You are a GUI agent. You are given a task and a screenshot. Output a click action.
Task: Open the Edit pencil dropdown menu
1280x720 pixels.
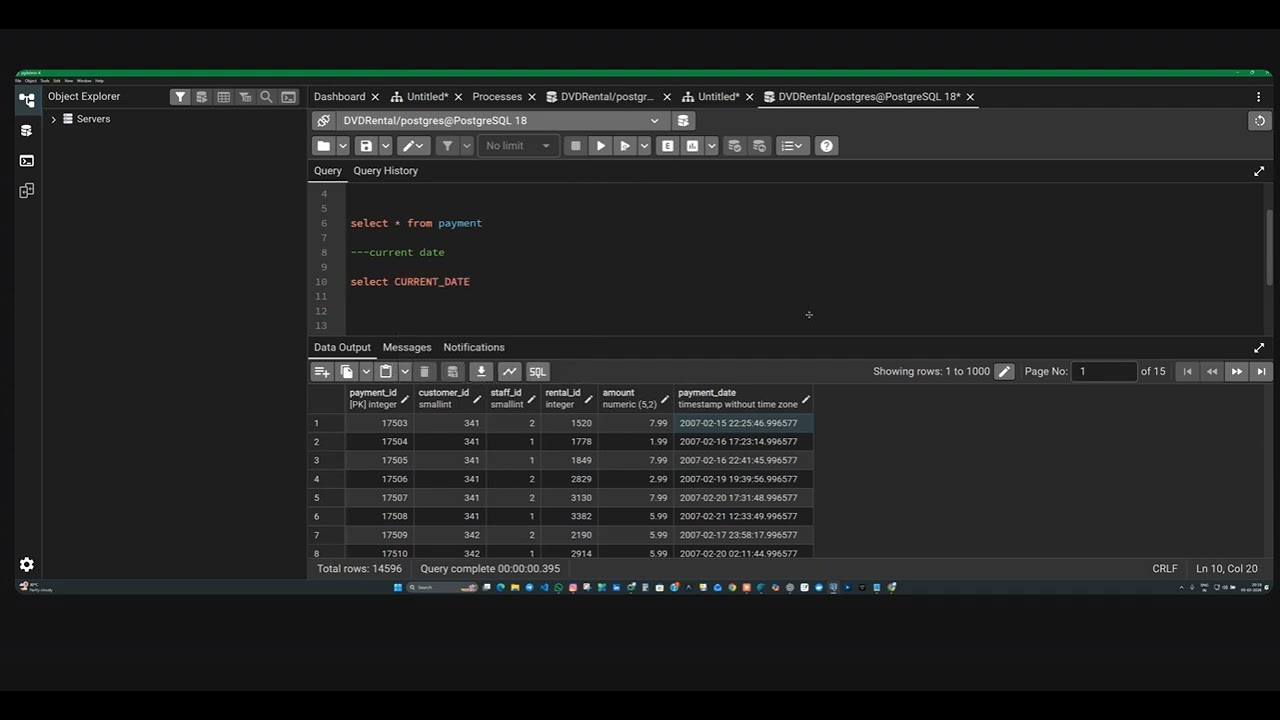point(413,146)
